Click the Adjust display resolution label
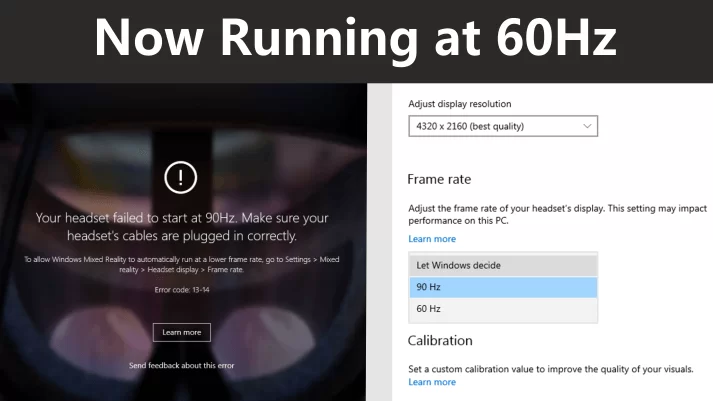 [x=466, y=104]
